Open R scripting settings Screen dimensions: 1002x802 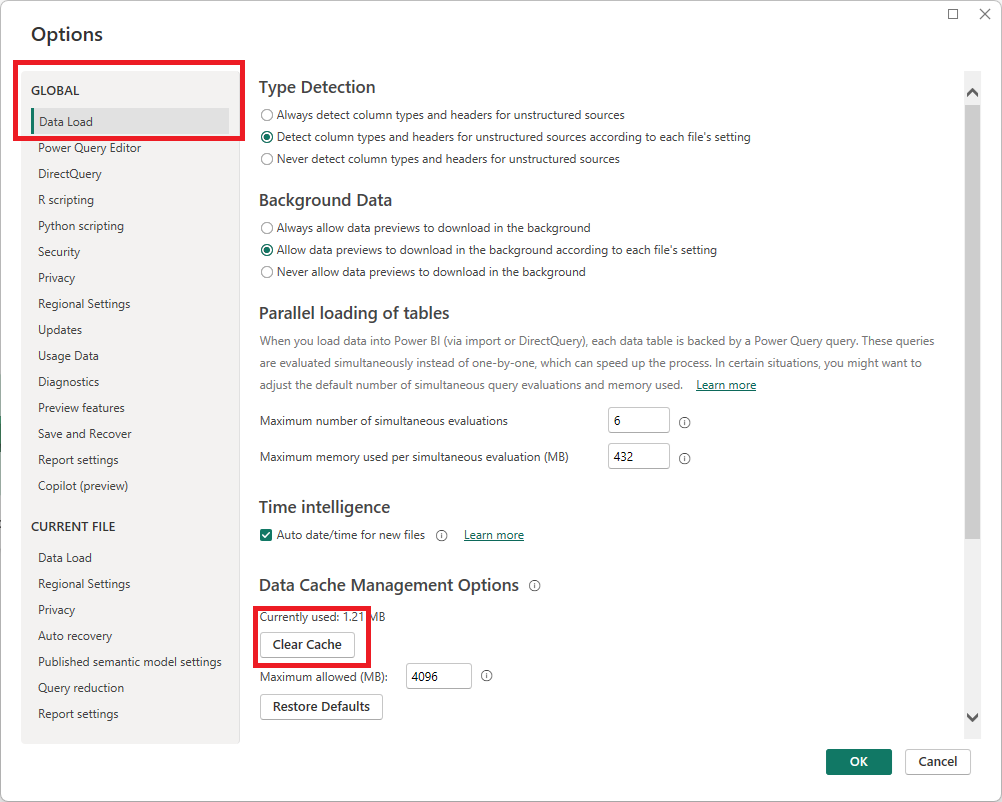pyautogui.click(x=66, y=200)
